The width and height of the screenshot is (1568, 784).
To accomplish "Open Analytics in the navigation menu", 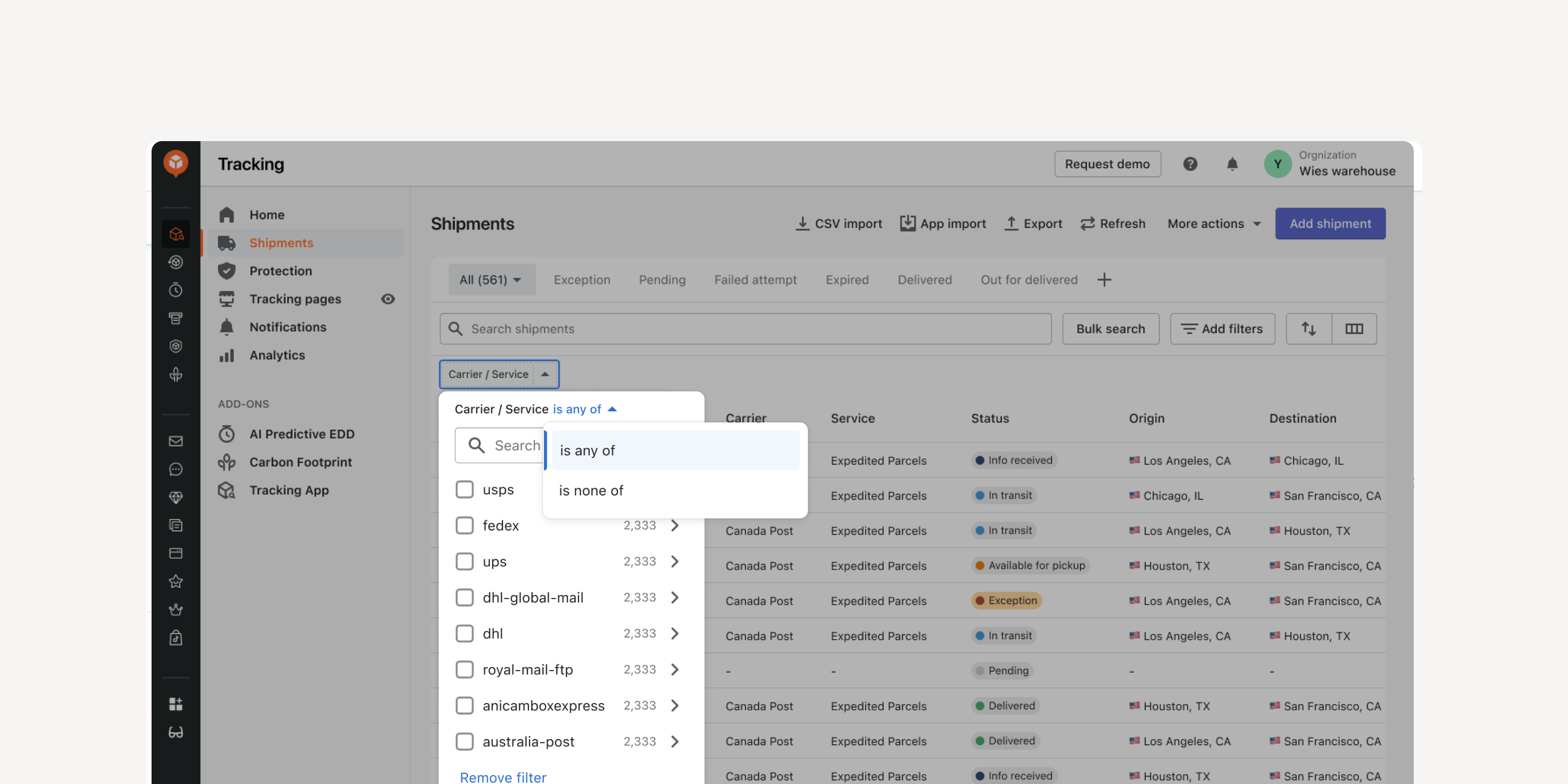I will point(277,355).
